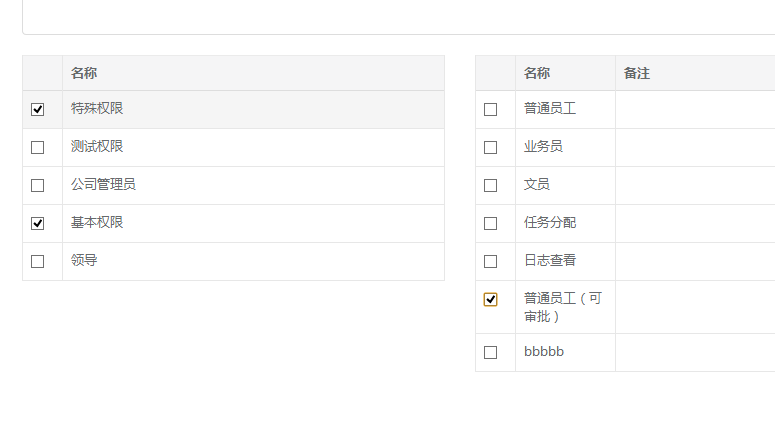
Task: Click the 日志查看 row label
Action: pos(550,260)
